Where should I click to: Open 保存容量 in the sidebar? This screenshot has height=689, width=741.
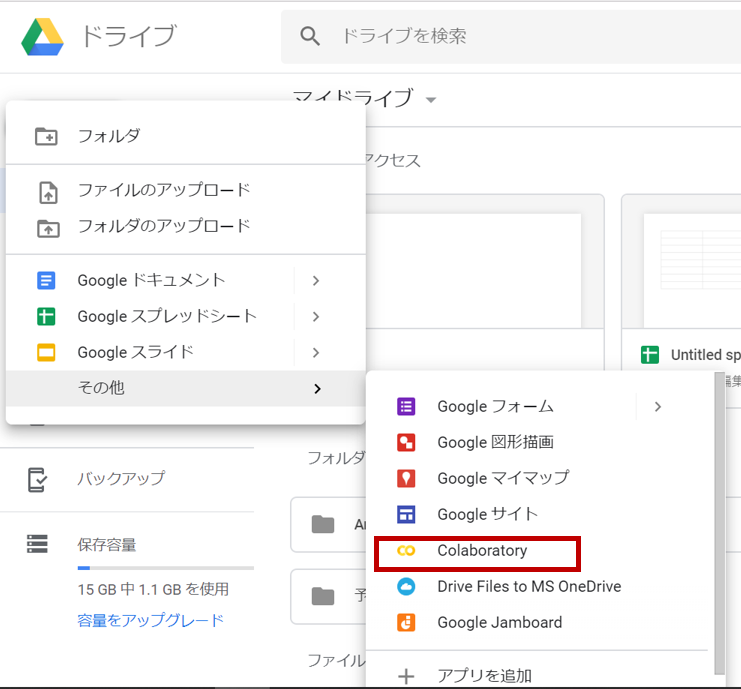(107, 544)
